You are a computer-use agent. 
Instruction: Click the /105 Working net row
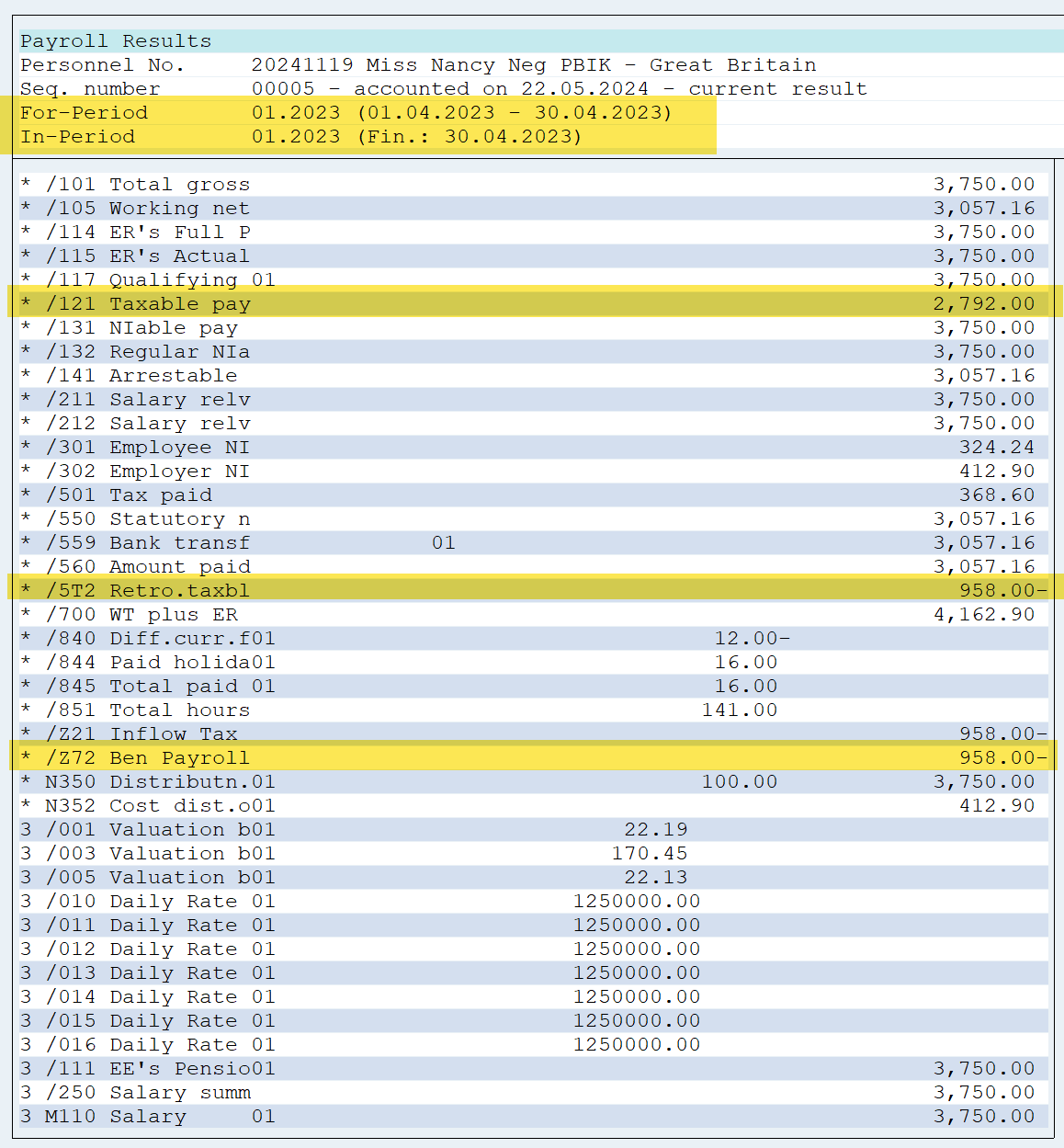point(533,209)
